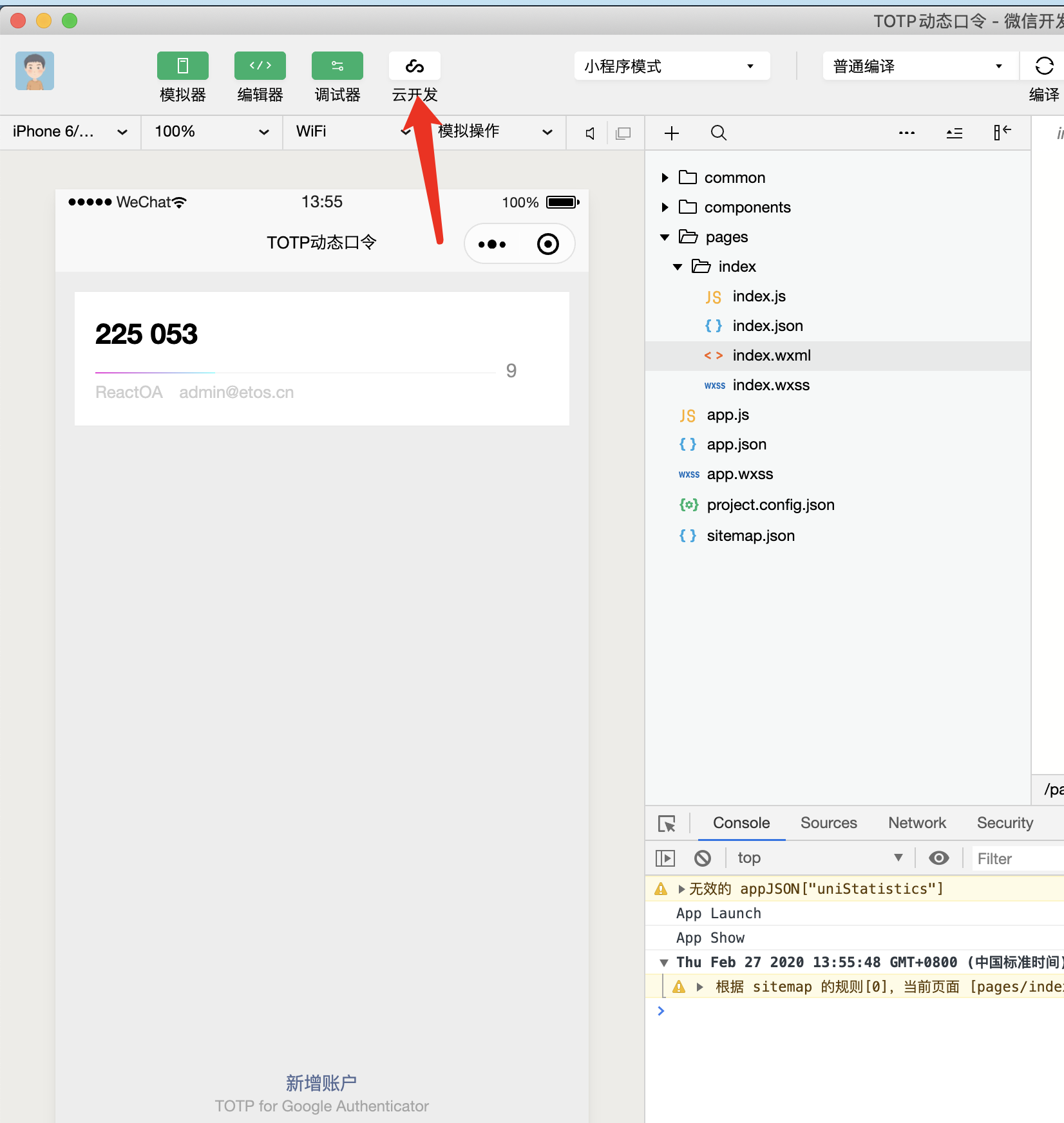Expand the uniStatistics warning message

click(x=681, y=889)
